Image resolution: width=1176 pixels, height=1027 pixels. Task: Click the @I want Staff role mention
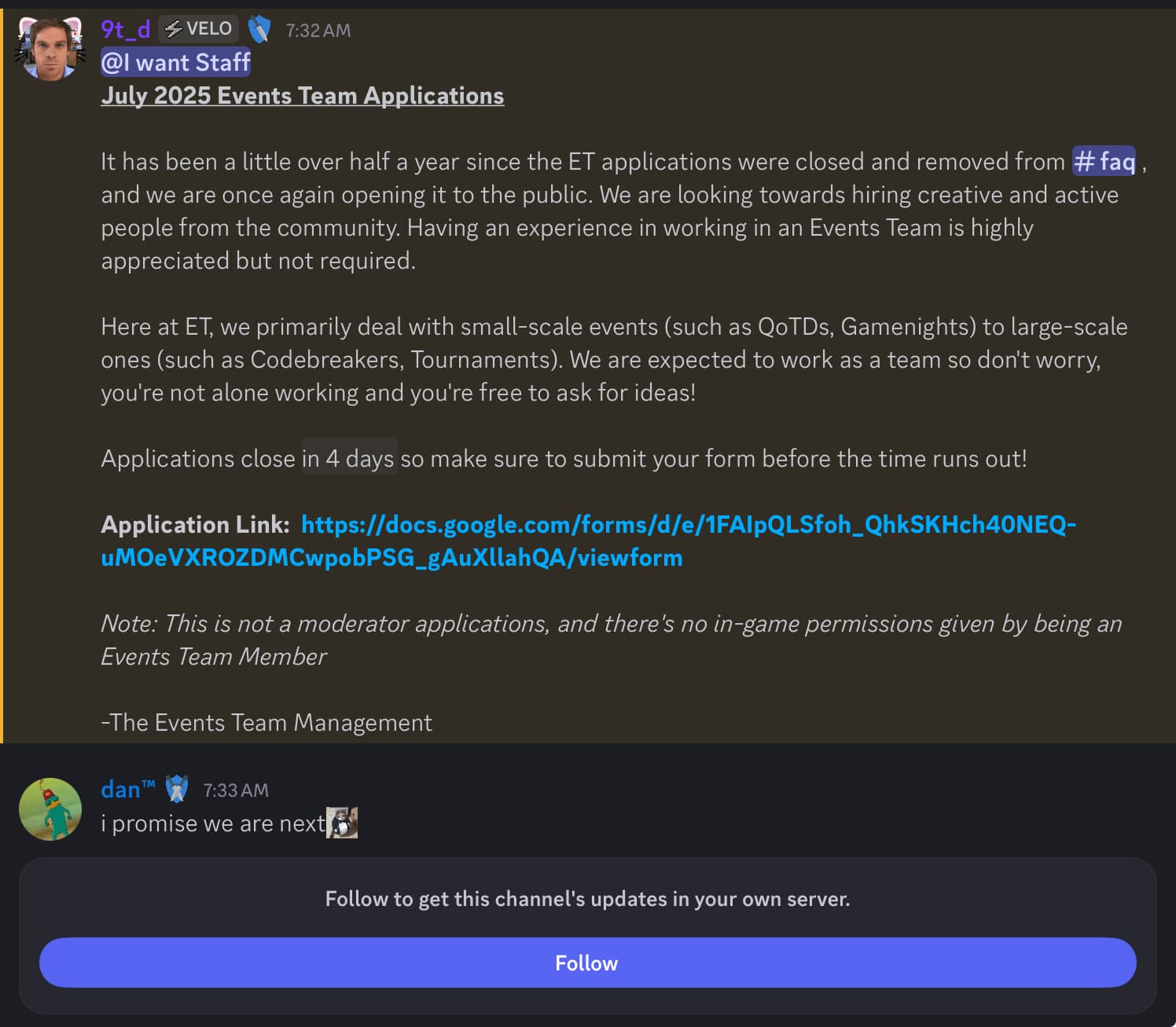pos(176,62)
